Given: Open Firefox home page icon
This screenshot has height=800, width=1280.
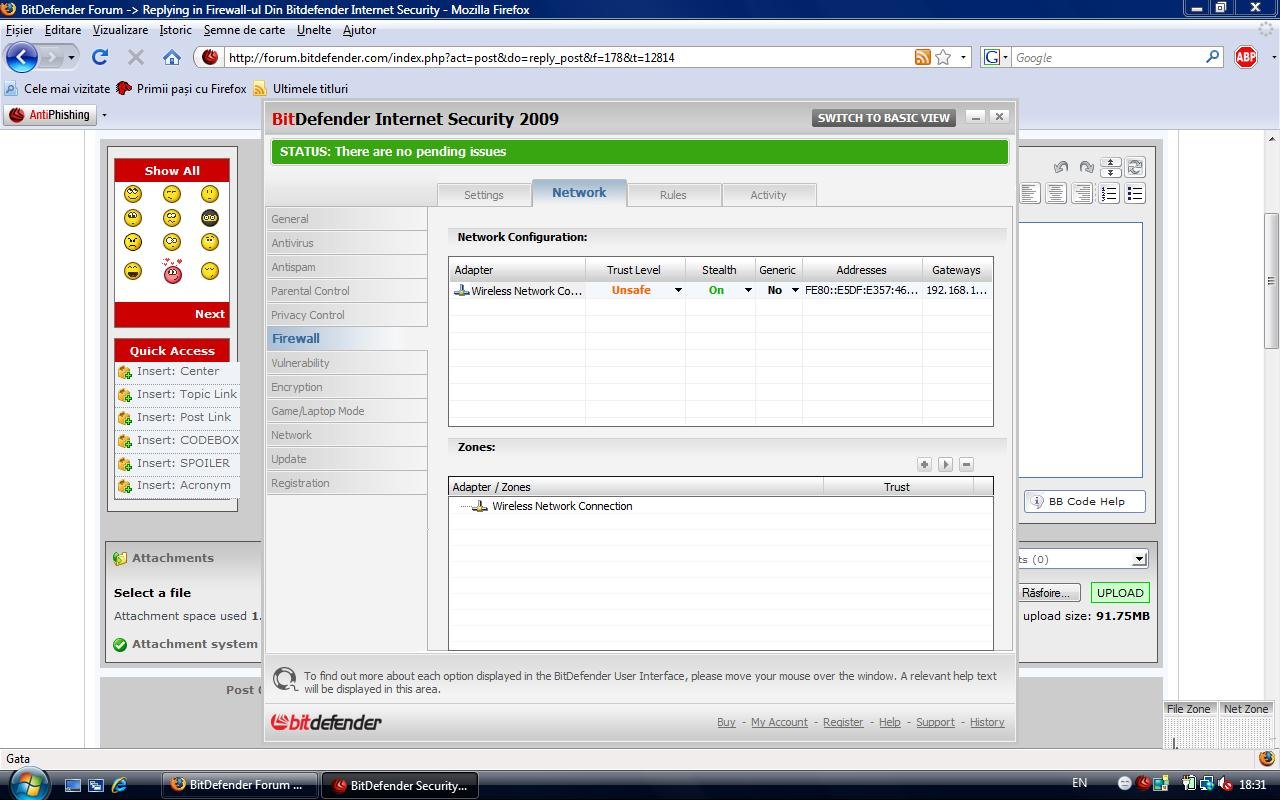Looking at the screenshot, I should [172, 57].
